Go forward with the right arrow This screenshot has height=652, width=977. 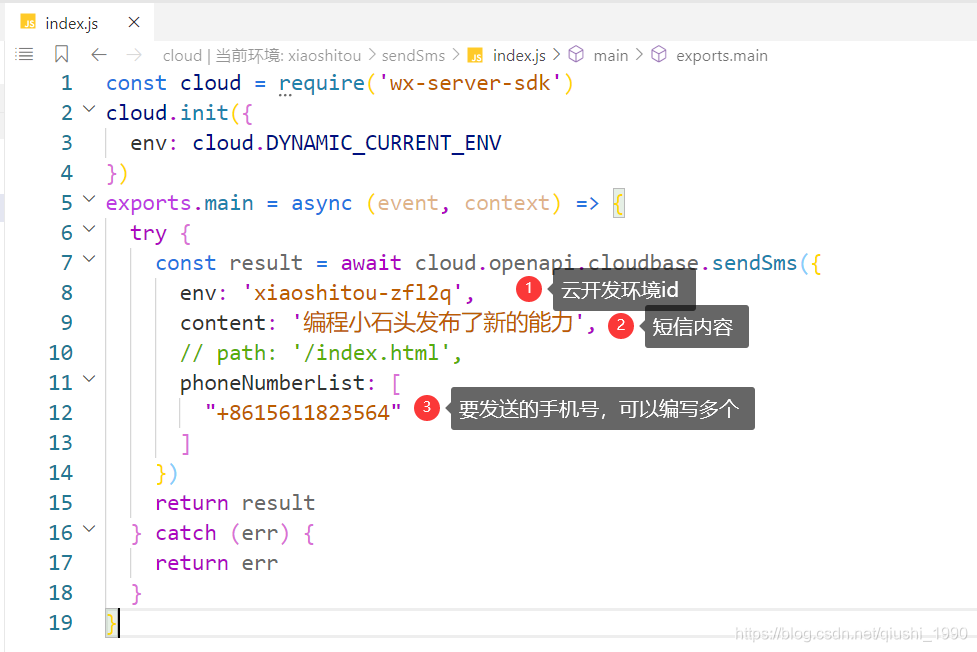(x=134, y=55)
